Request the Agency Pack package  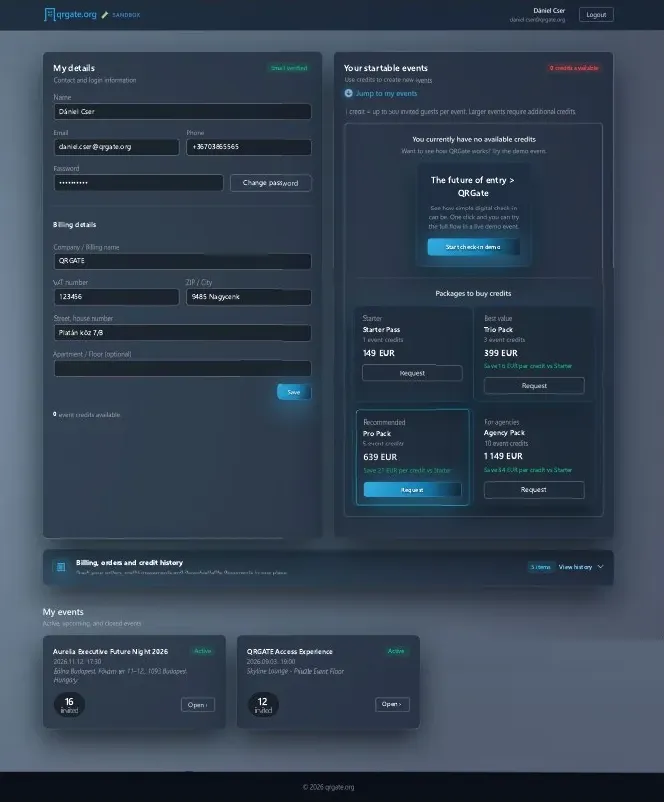[534, 490]
